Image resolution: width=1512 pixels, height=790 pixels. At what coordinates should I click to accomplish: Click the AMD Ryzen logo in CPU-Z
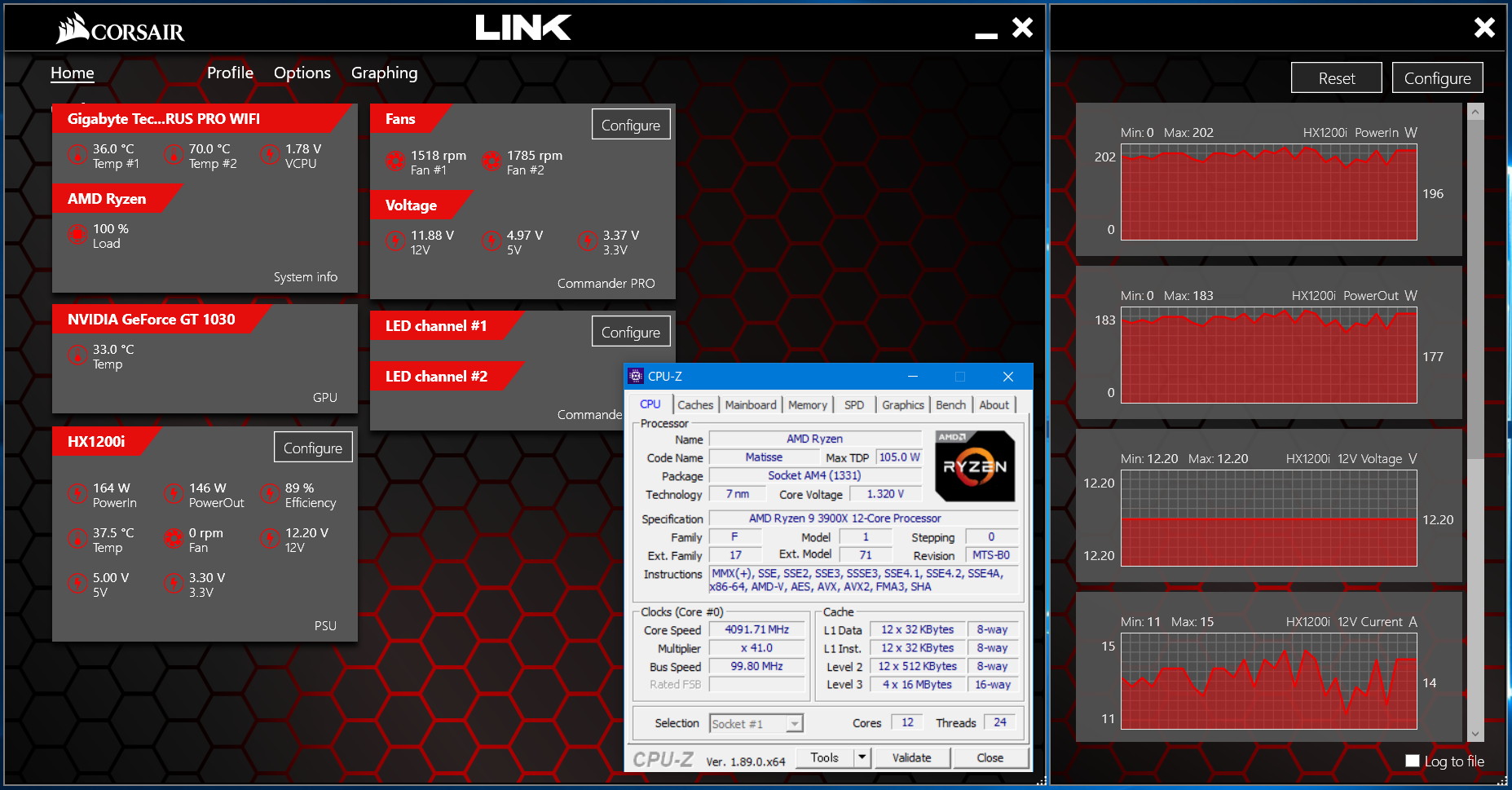point(975,466)
